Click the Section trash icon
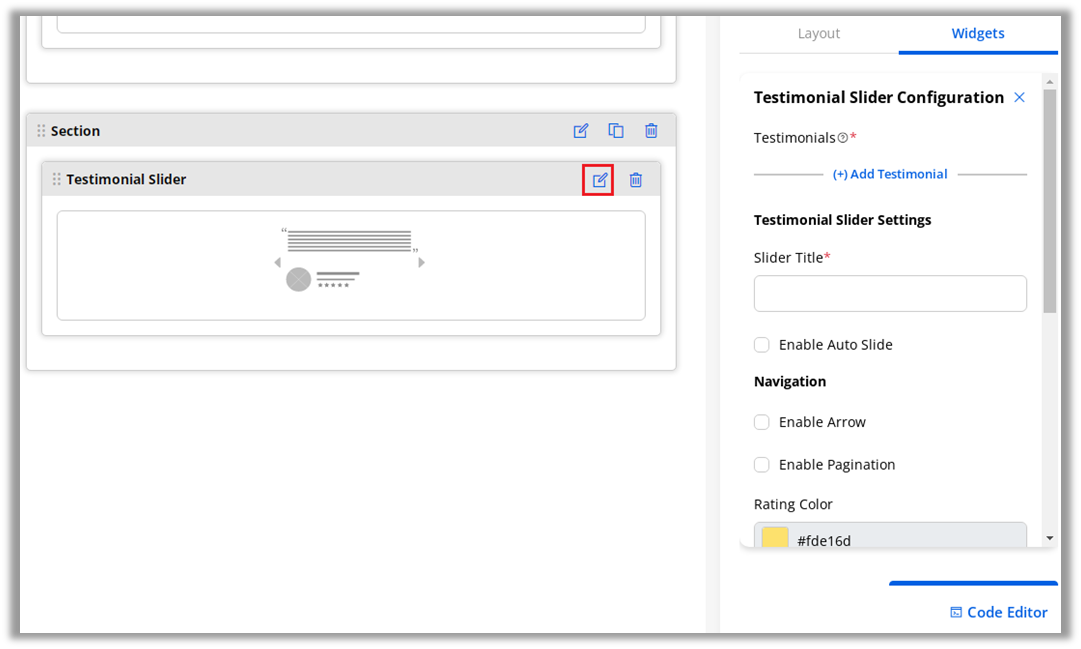The height and width of the screenshot is (649, 1081). (x=651, y=131)
